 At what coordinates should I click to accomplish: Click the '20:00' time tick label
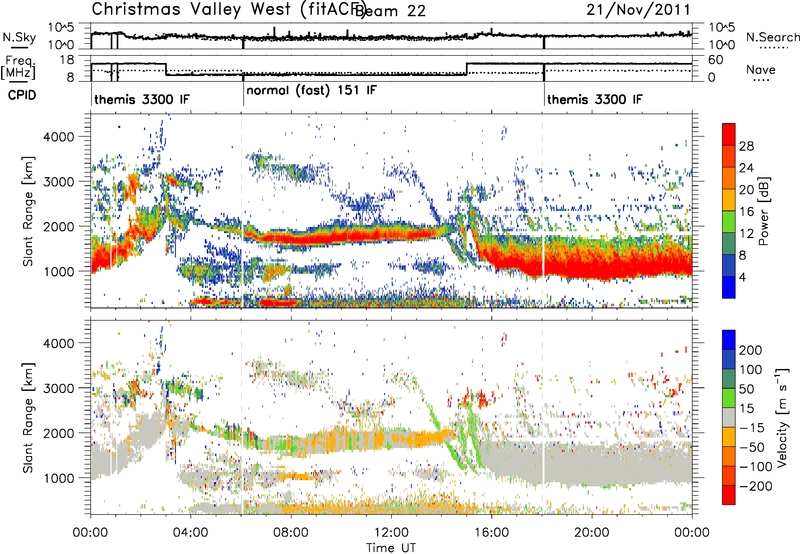[x=592, y=533]
